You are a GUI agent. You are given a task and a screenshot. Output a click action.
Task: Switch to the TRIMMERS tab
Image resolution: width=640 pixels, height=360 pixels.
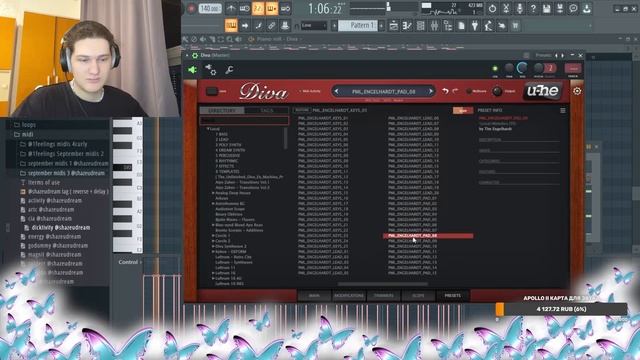[x=384, y=296]
